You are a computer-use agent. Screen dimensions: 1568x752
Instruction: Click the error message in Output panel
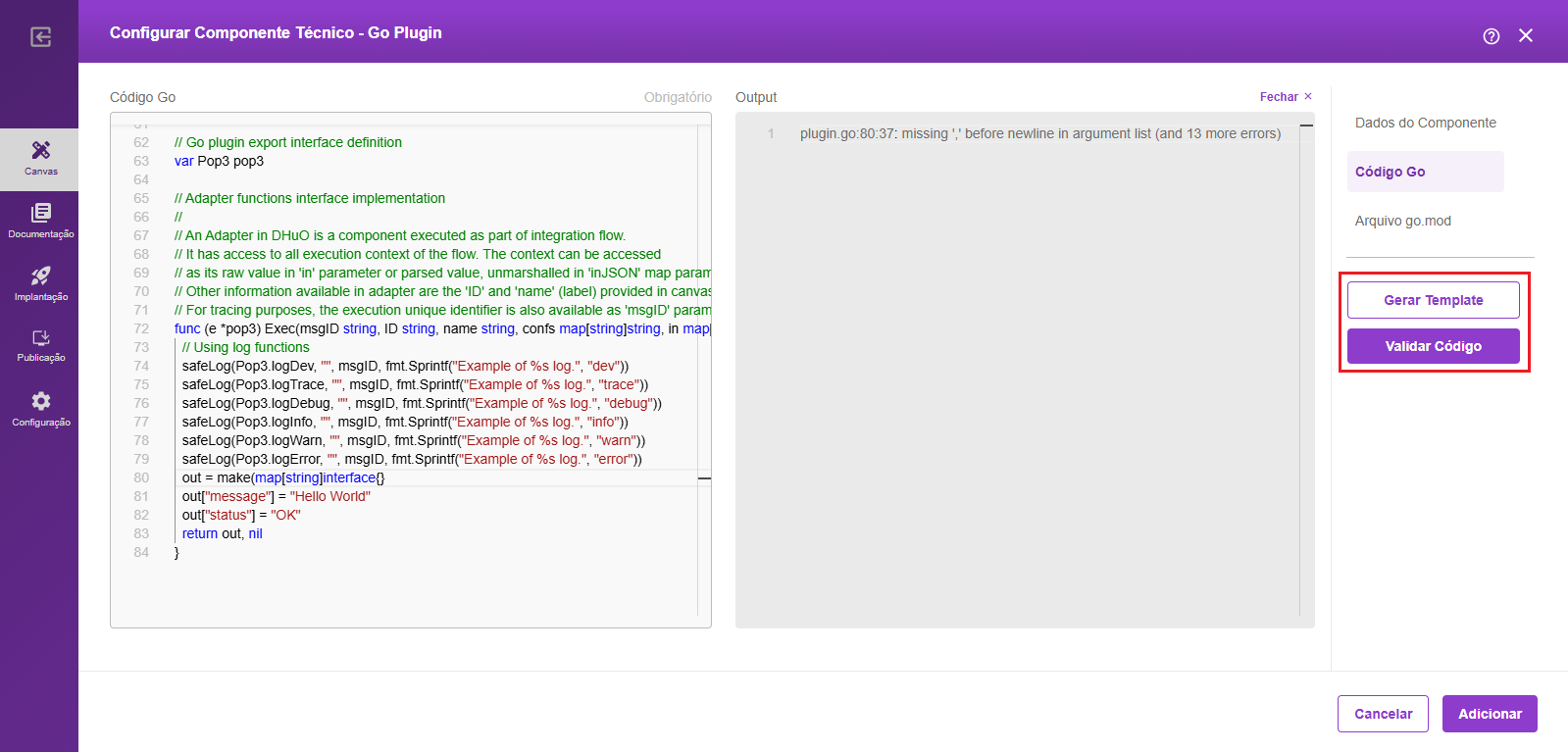coord(1039,133)
